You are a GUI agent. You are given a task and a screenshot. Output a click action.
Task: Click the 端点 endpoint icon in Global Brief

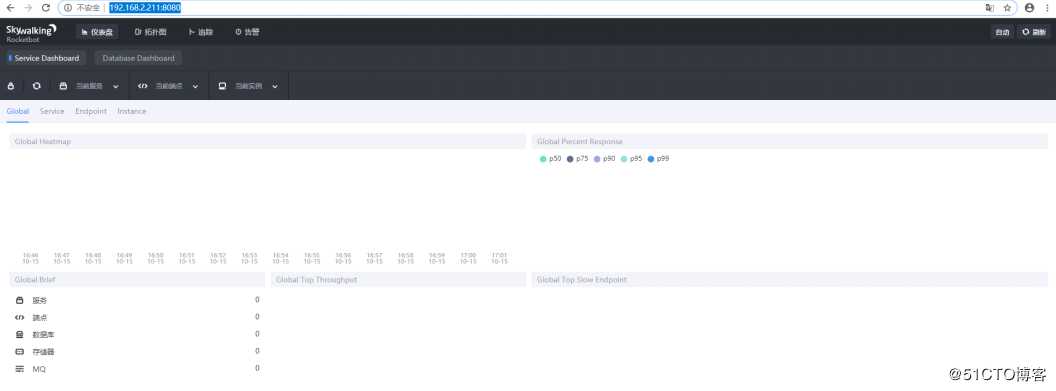click(20, 317)
